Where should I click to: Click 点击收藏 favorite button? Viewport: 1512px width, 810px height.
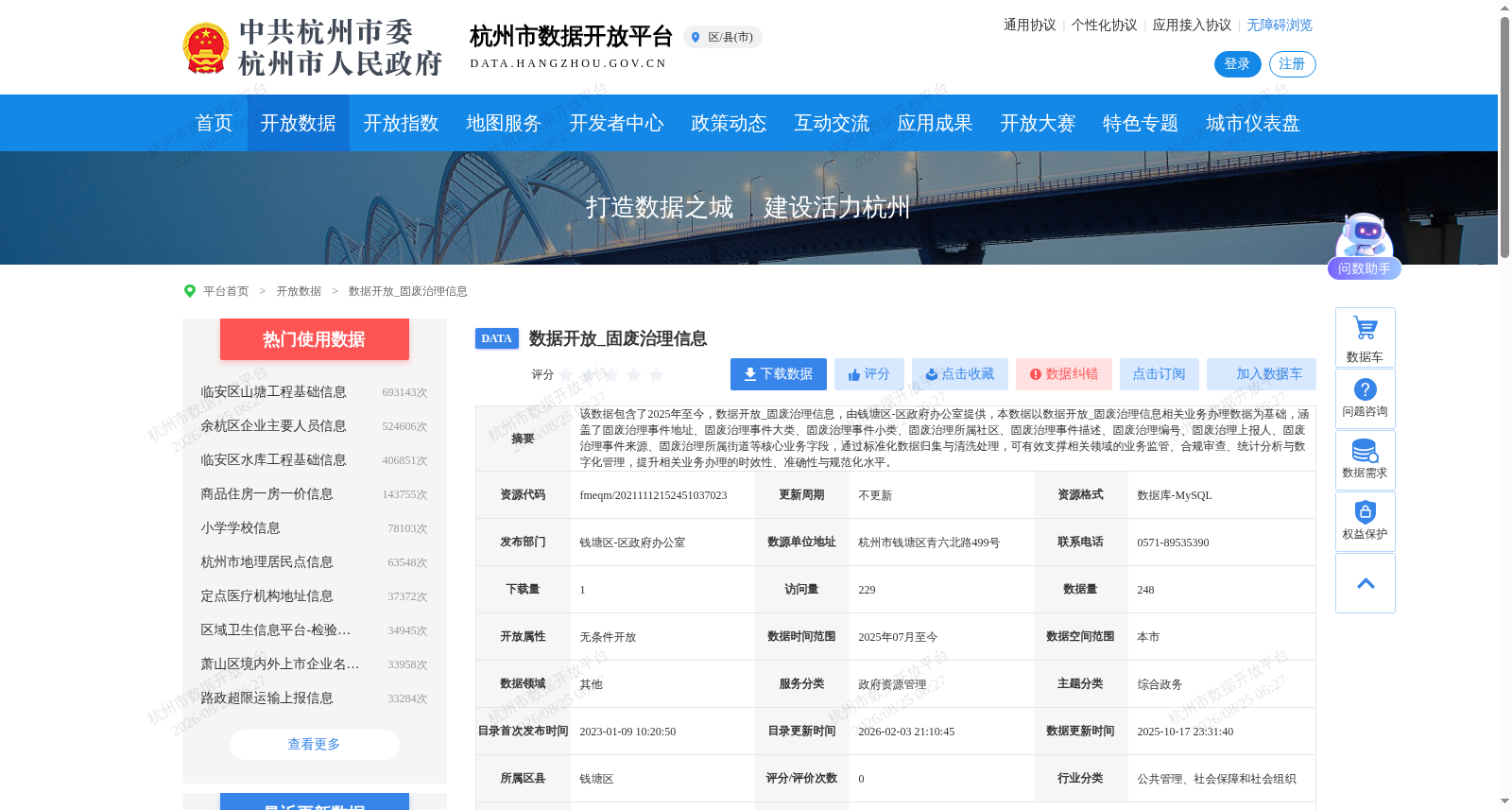tap(960, 374)
